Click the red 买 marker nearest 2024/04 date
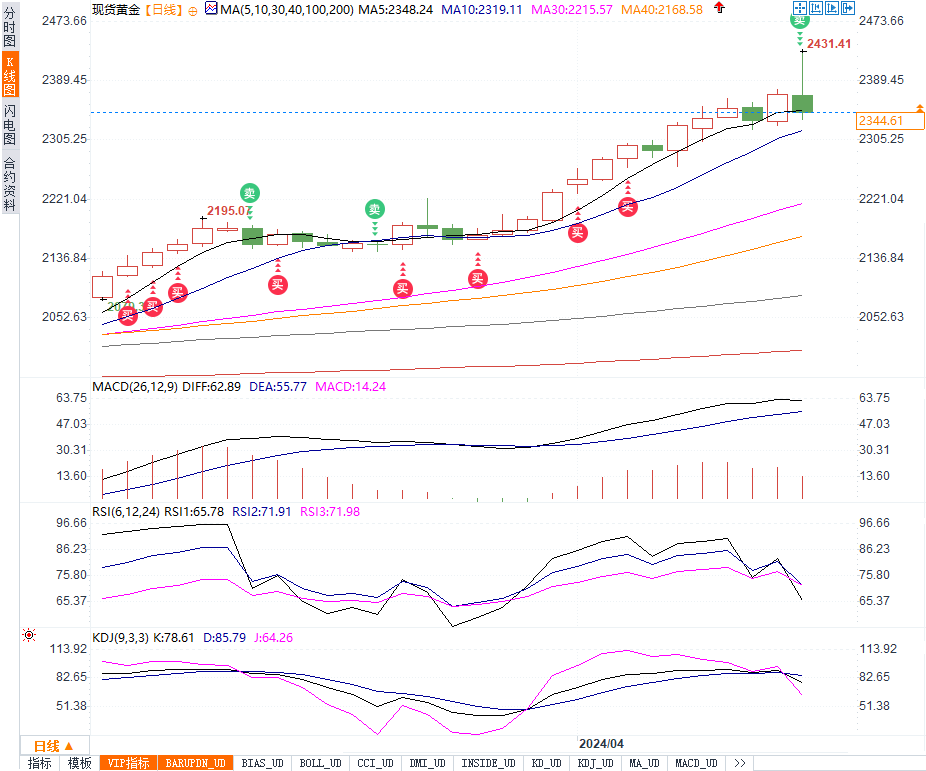The width and height of the screenshot is (926, 771). [x=578, y=233]
